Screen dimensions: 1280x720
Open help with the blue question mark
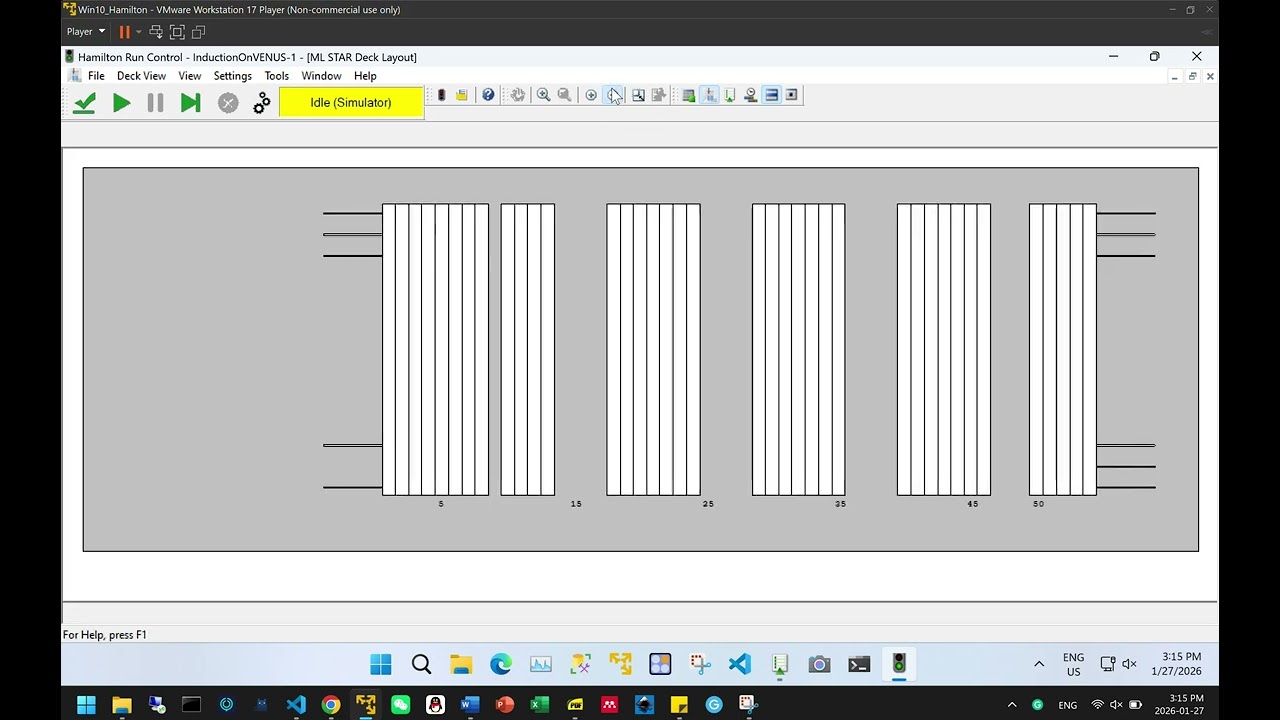tap(488, 95)
